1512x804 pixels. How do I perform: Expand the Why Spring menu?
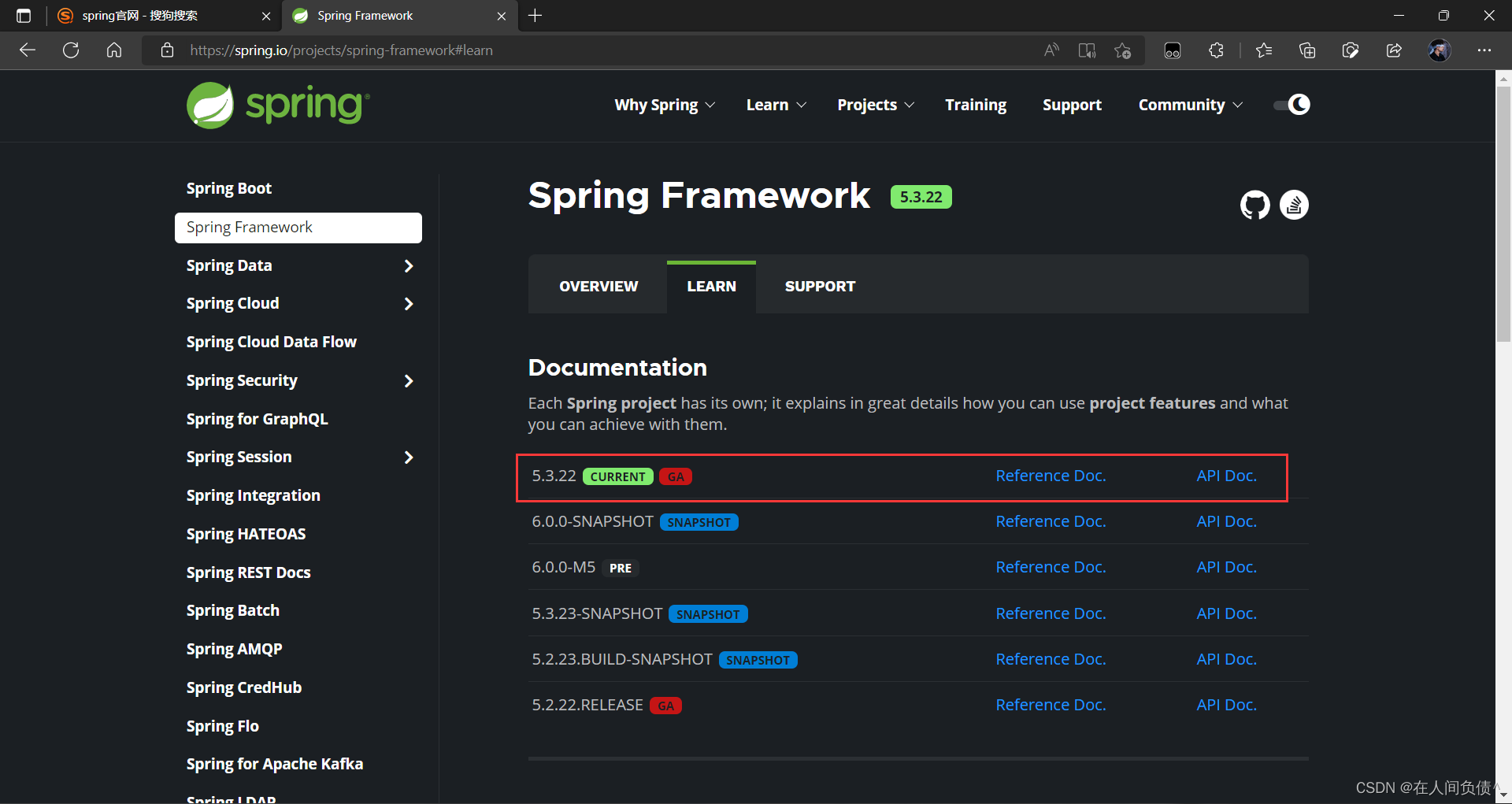665,105
